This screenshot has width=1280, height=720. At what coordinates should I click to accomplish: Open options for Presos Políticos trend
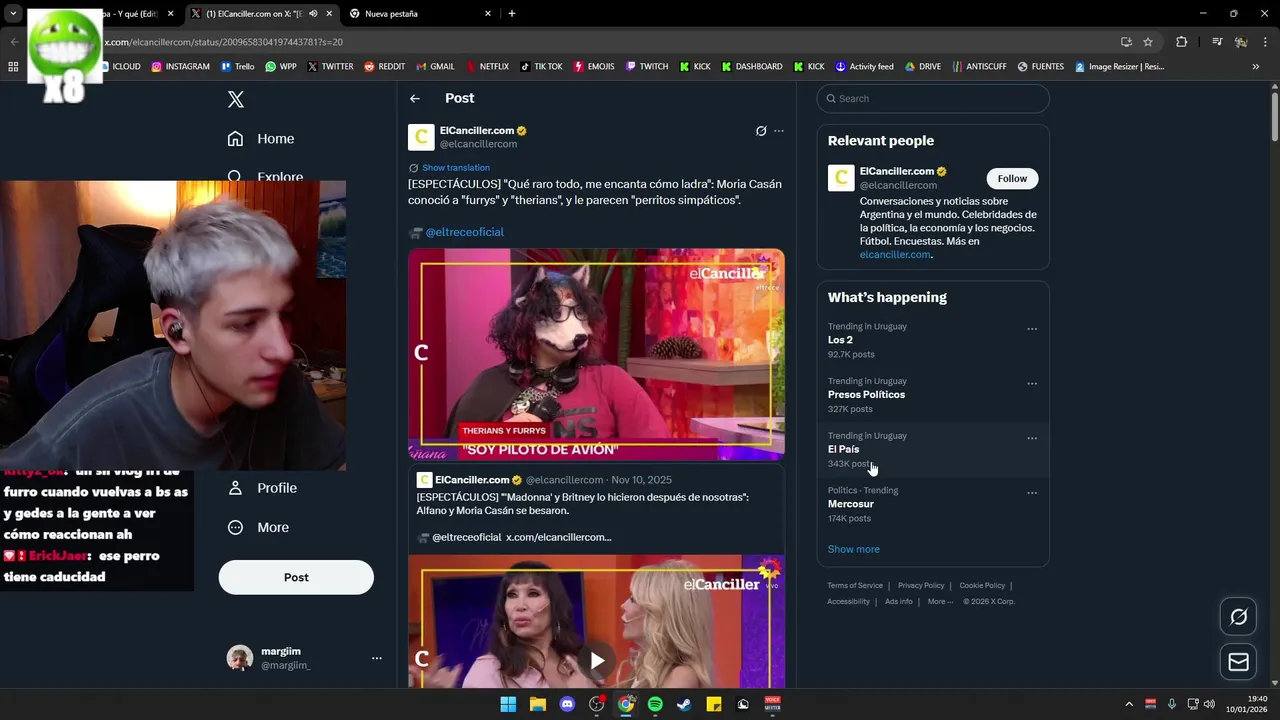click(1032, 384)
